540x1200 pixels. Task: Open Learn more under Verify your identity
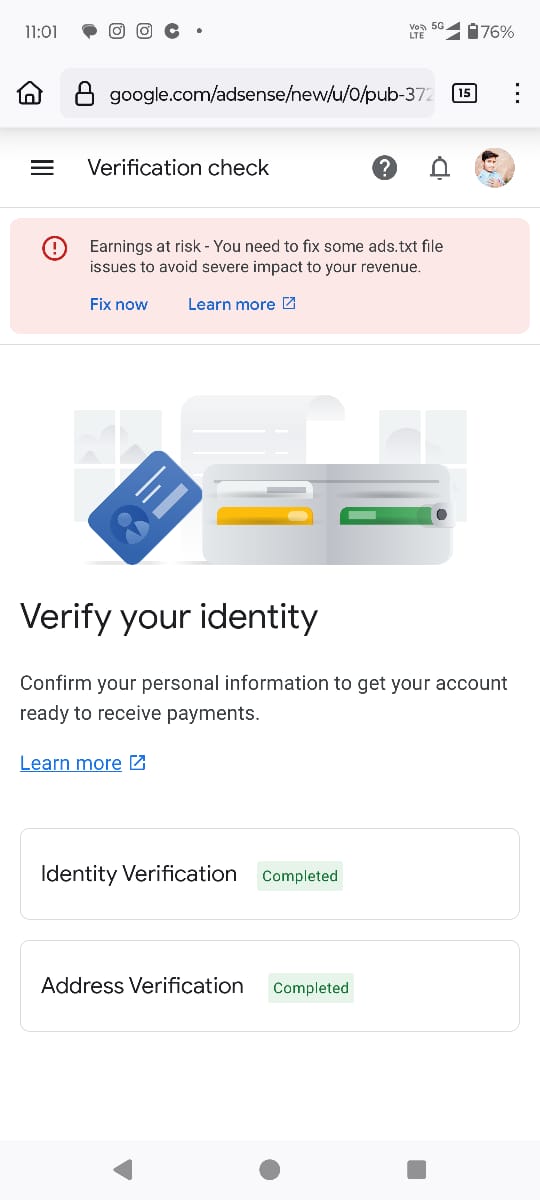tap(71, 763)
